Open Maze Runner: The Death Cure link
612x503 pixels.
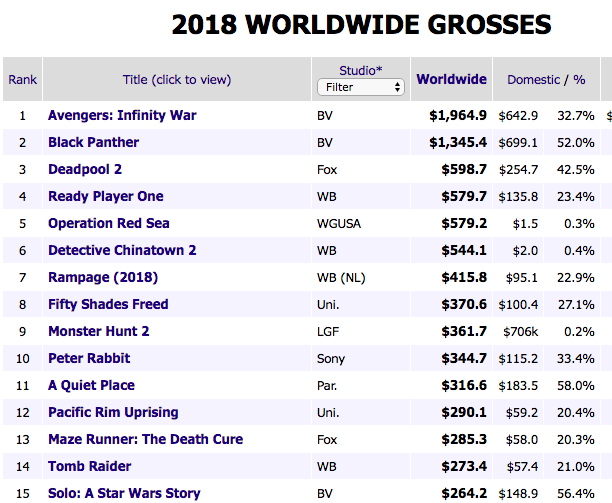(145, 439)
